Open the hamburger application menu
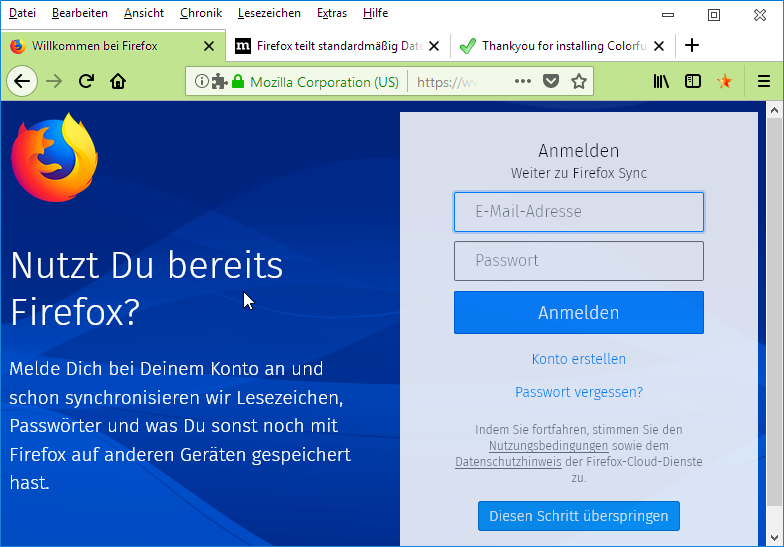784x547 pixels. click(x=764, y=81)
